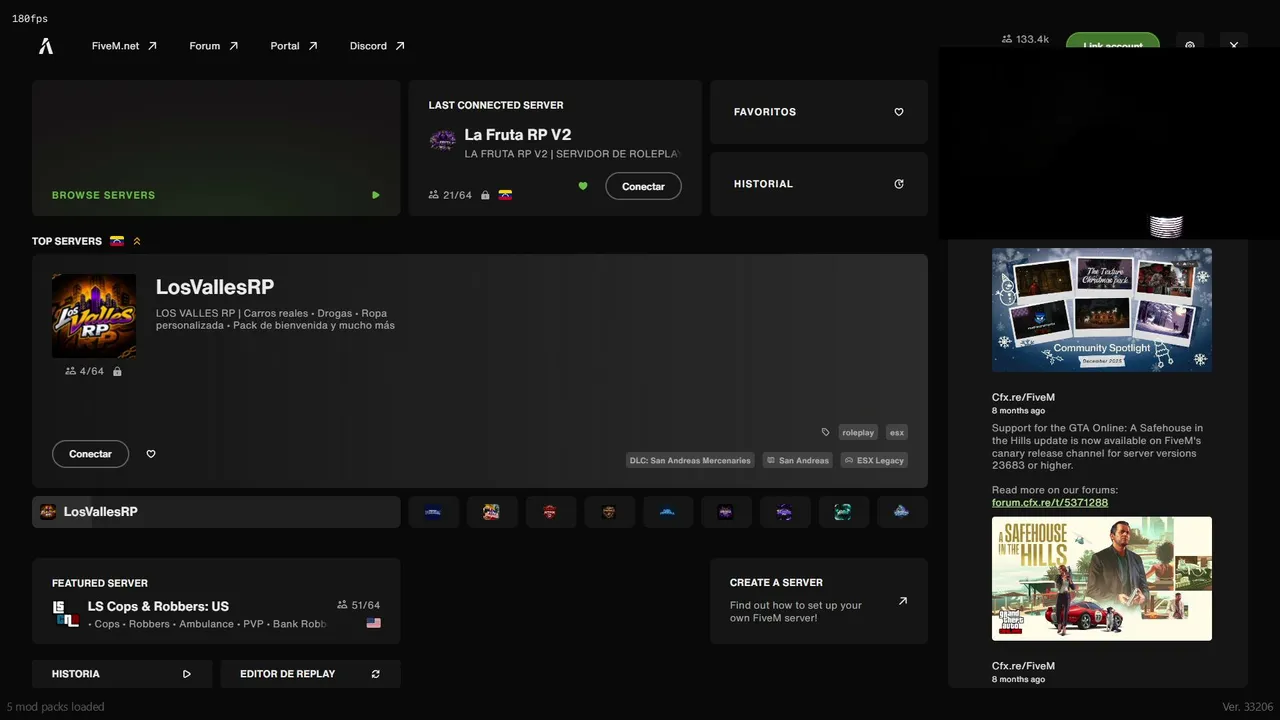Click the 21/64 player count icon
The image size is (1280, 720).
(x=434, y=195)
